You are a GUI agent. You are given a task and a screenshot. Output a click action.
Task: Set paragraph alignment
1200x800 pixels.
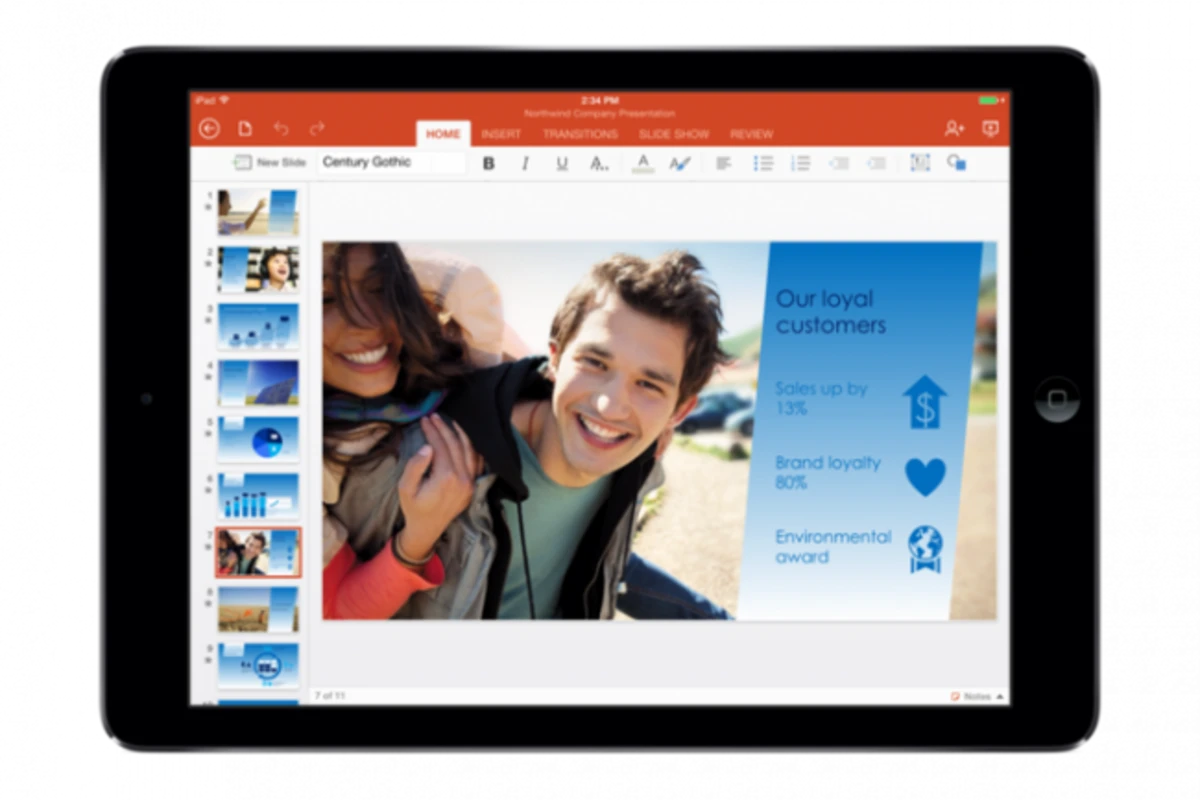[x=723, y=163]
